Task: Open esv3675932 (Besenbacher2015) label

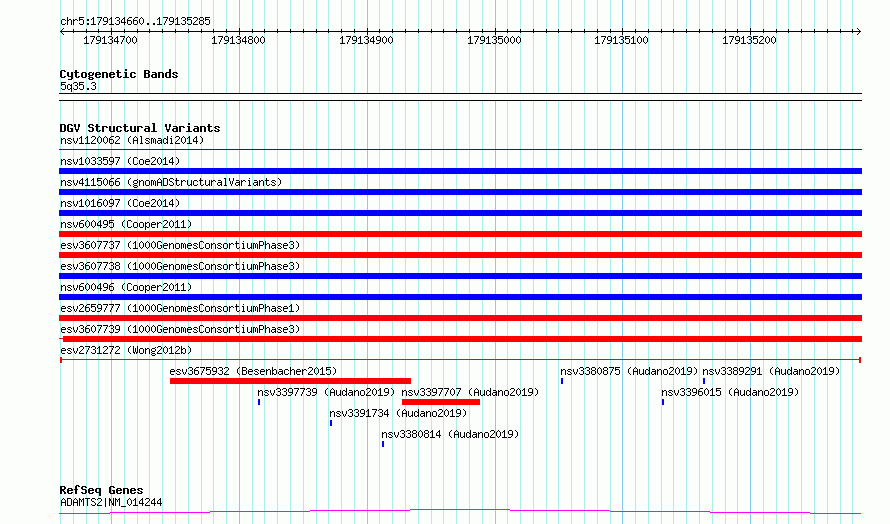Action: [x=253, y=371]
